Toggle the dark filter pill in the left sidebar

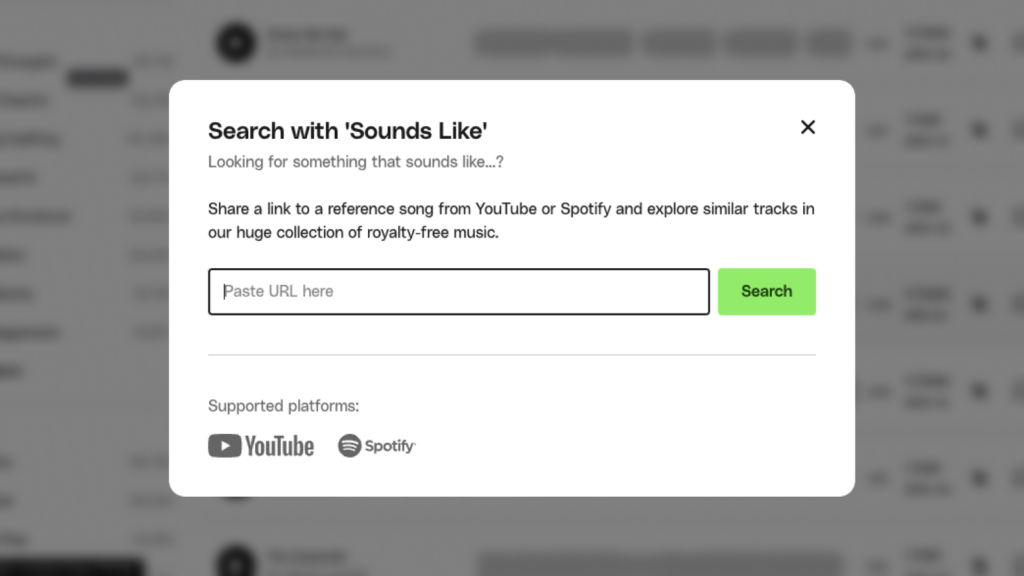[96, 78]
